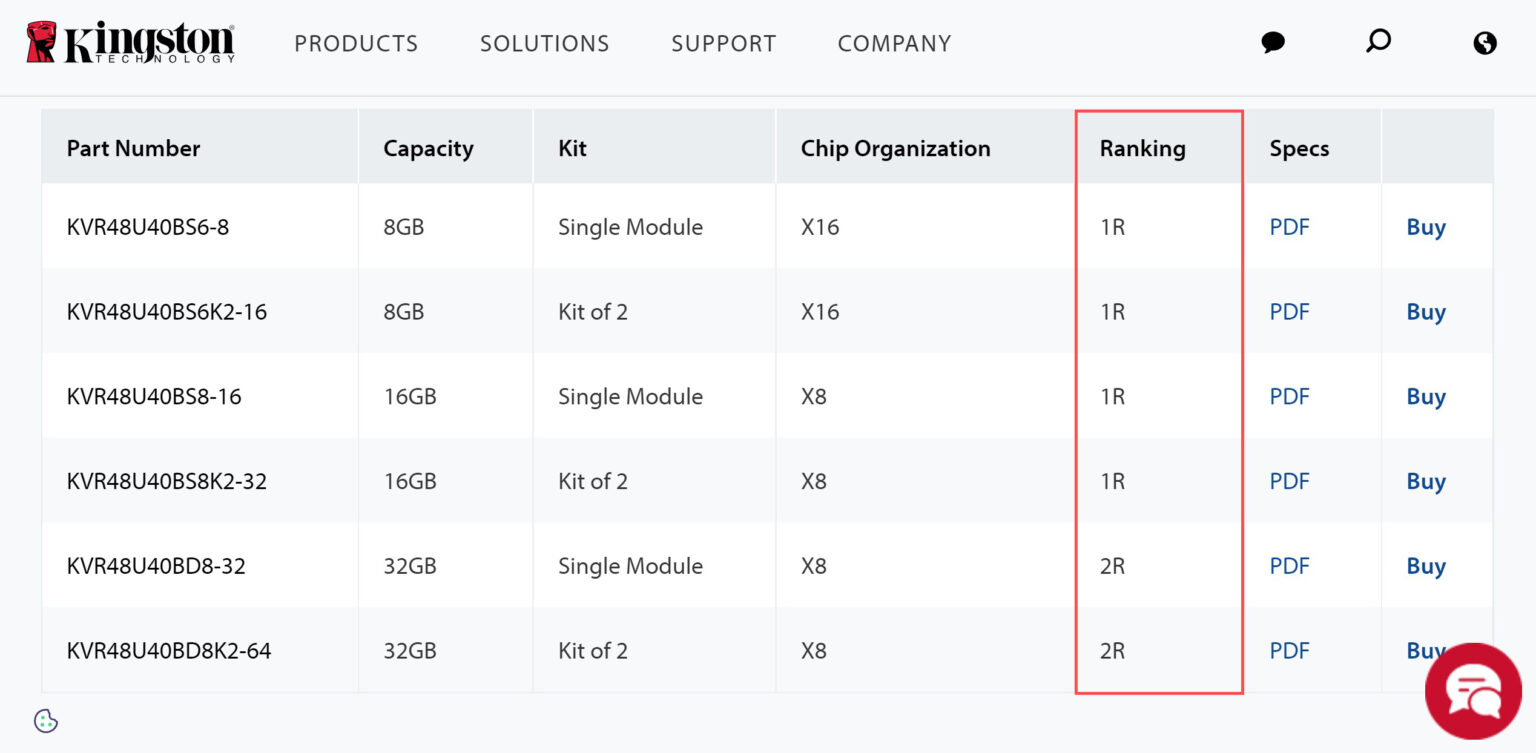Open the COMPANY menu

[894, 43]
